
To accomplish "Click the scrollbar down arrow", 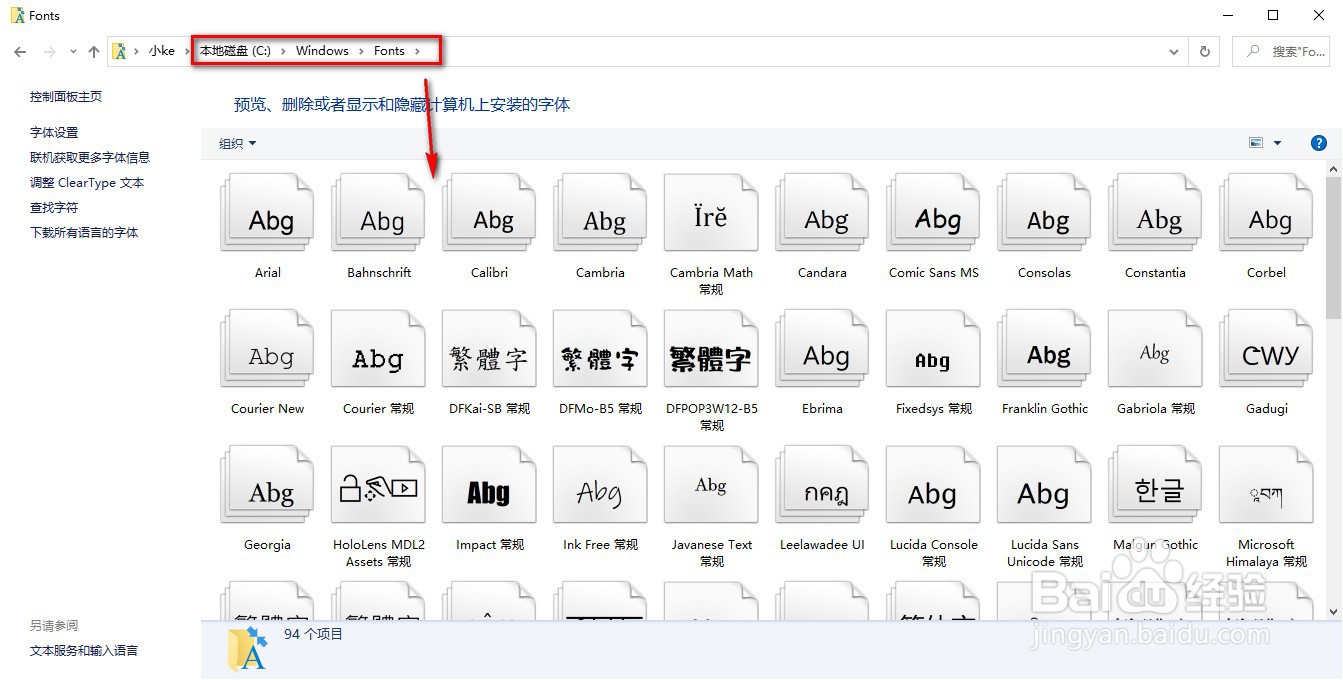I will (1334, 611).
